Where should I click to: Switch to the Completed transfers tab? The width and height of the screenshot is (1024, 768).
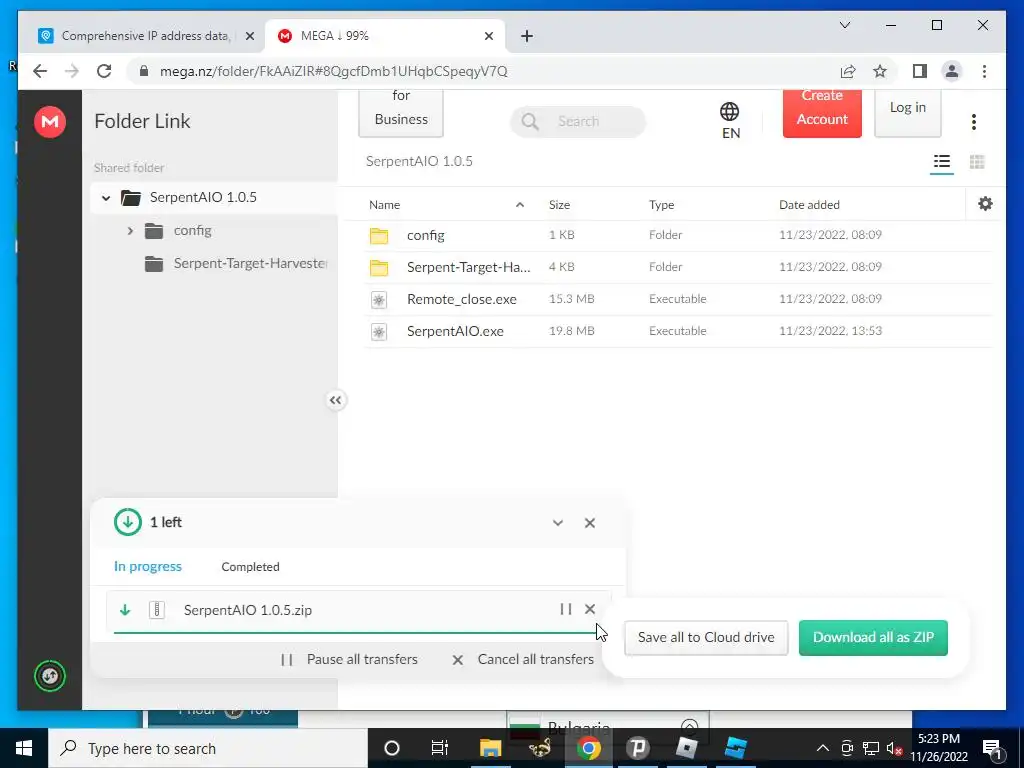[250, 567]
